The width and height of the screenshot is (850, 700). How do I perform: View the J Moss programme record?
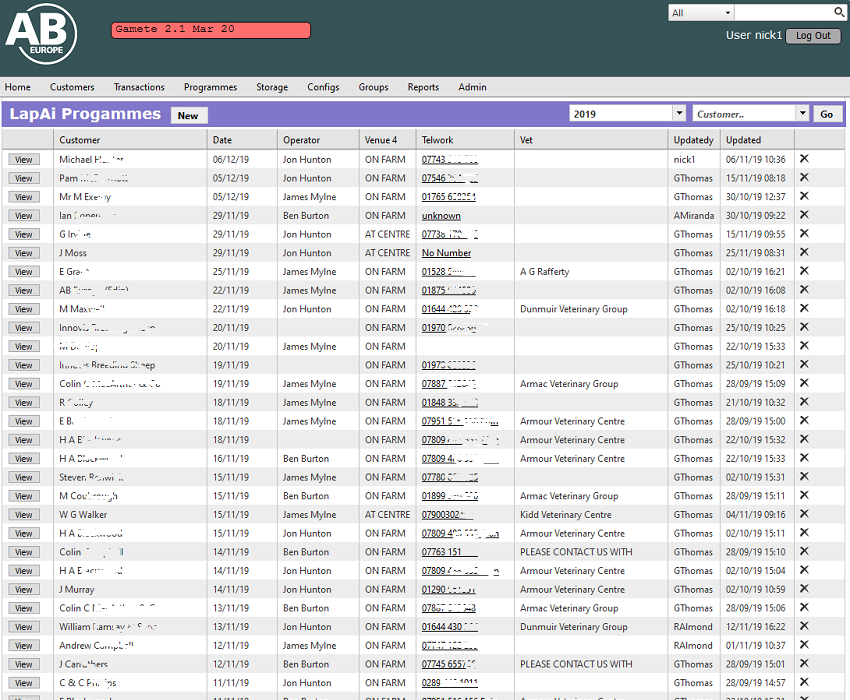(x=24, y=253)
